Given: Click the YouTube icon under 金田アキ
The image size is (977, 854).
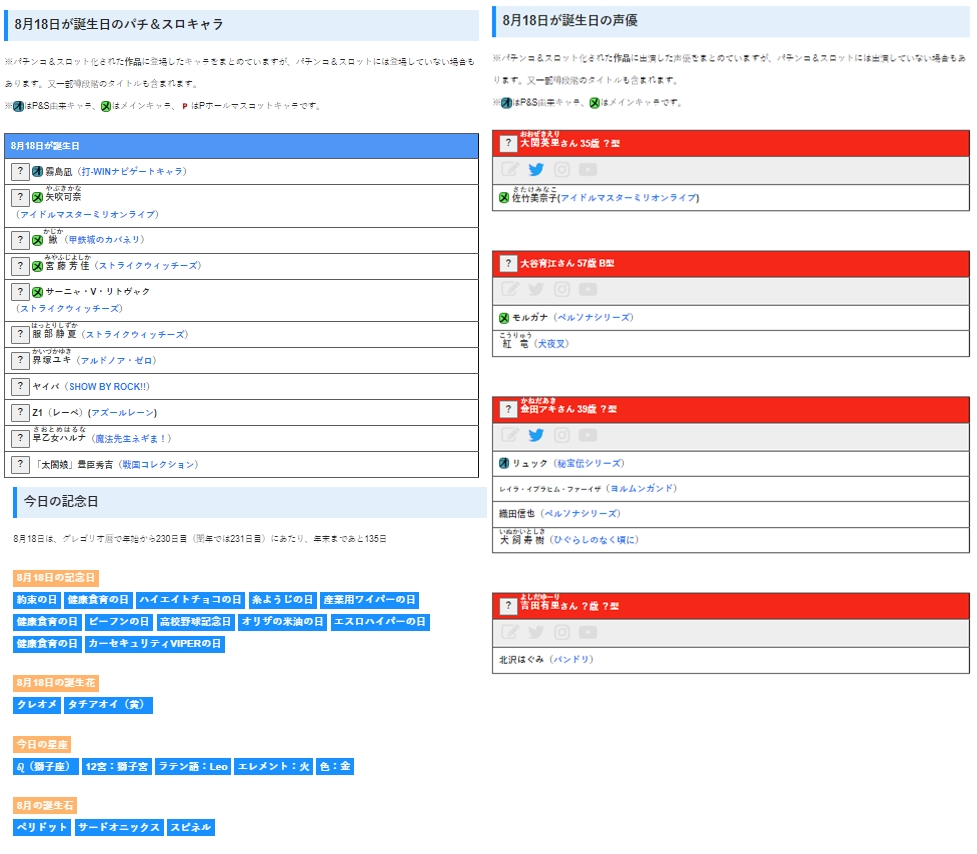Looking at the screenshot, I should [x=588, y=435].
